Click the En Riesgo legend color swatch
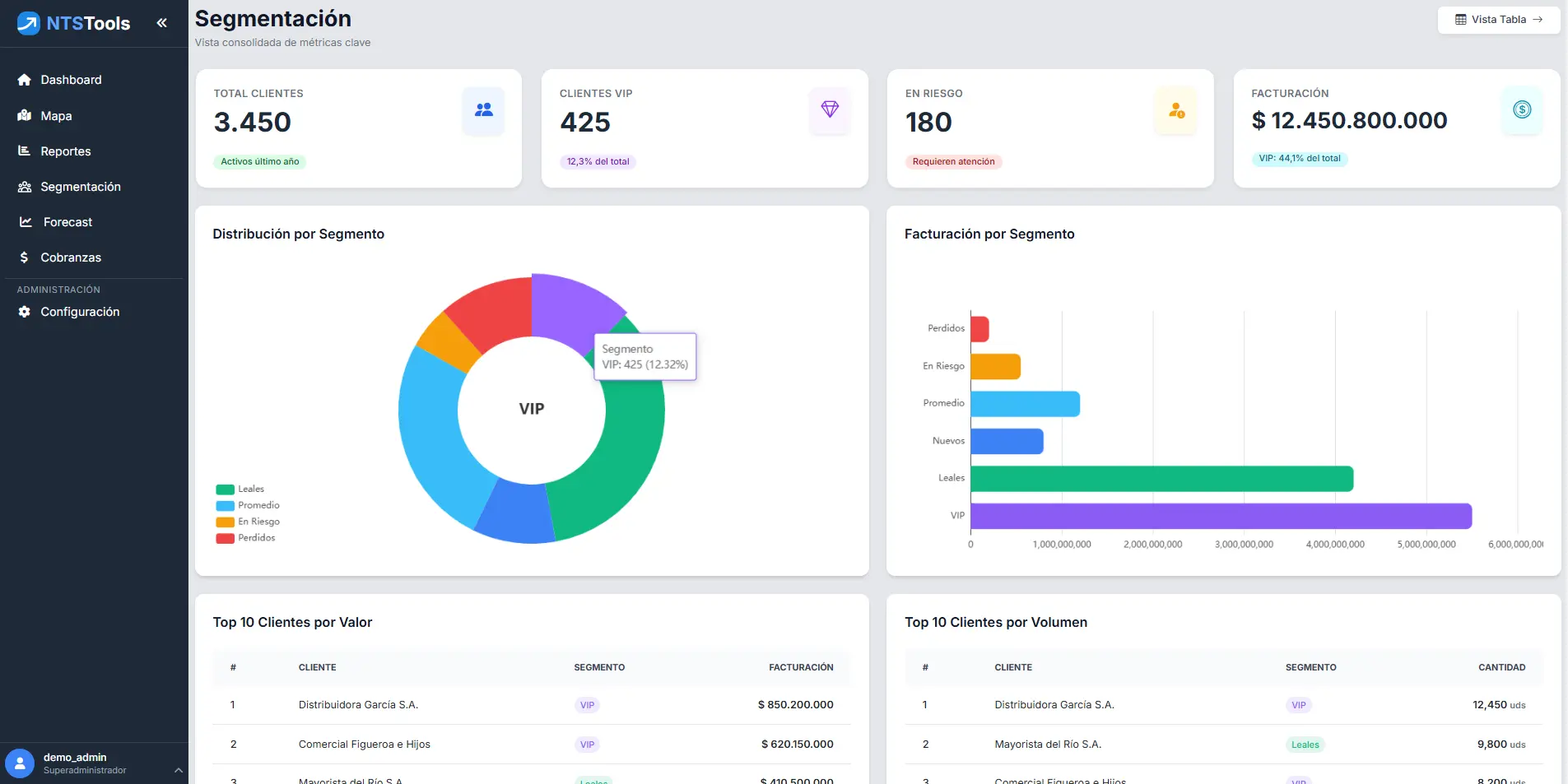Viewport: 1568px width, 784px height. 225,522
